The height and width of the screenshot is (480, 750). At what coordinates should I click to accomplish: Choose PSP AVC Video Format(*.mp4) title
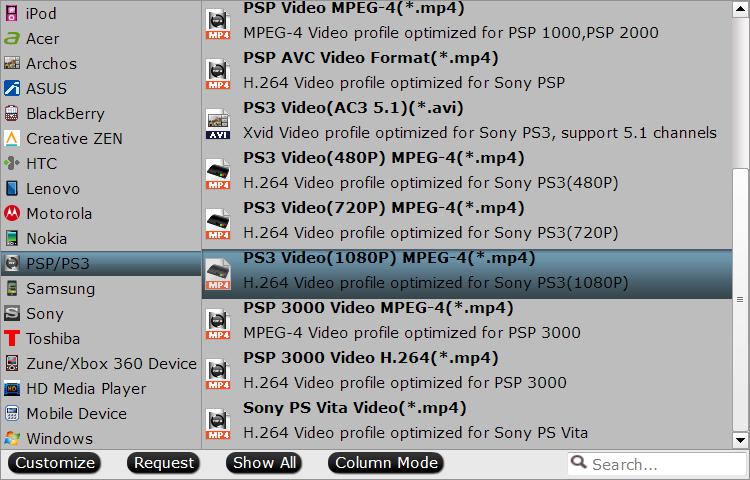[x=371, y=58]
